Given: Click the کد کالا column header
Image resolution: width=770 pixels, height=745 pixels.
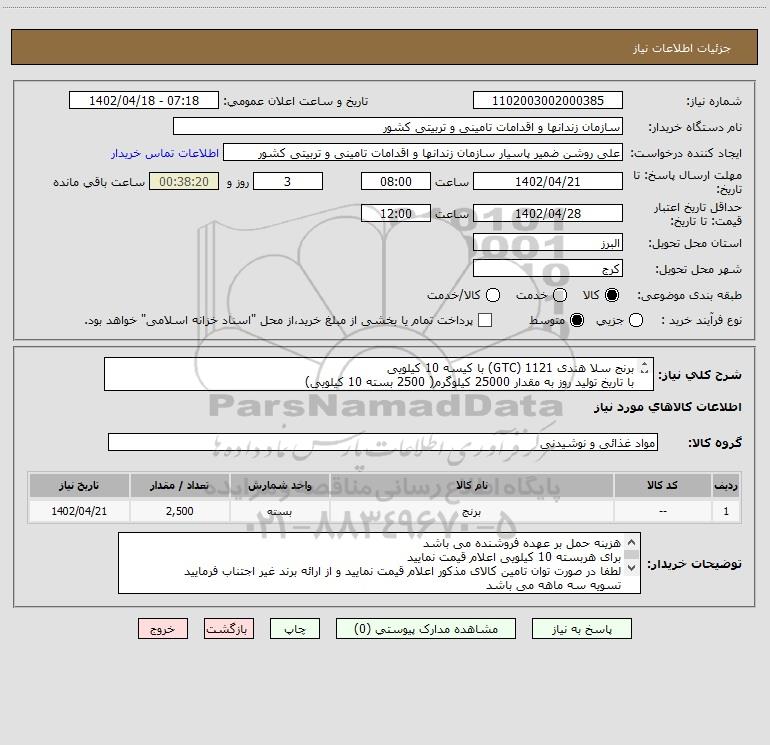Looking at the screenshot, I should tap(662, 486).
